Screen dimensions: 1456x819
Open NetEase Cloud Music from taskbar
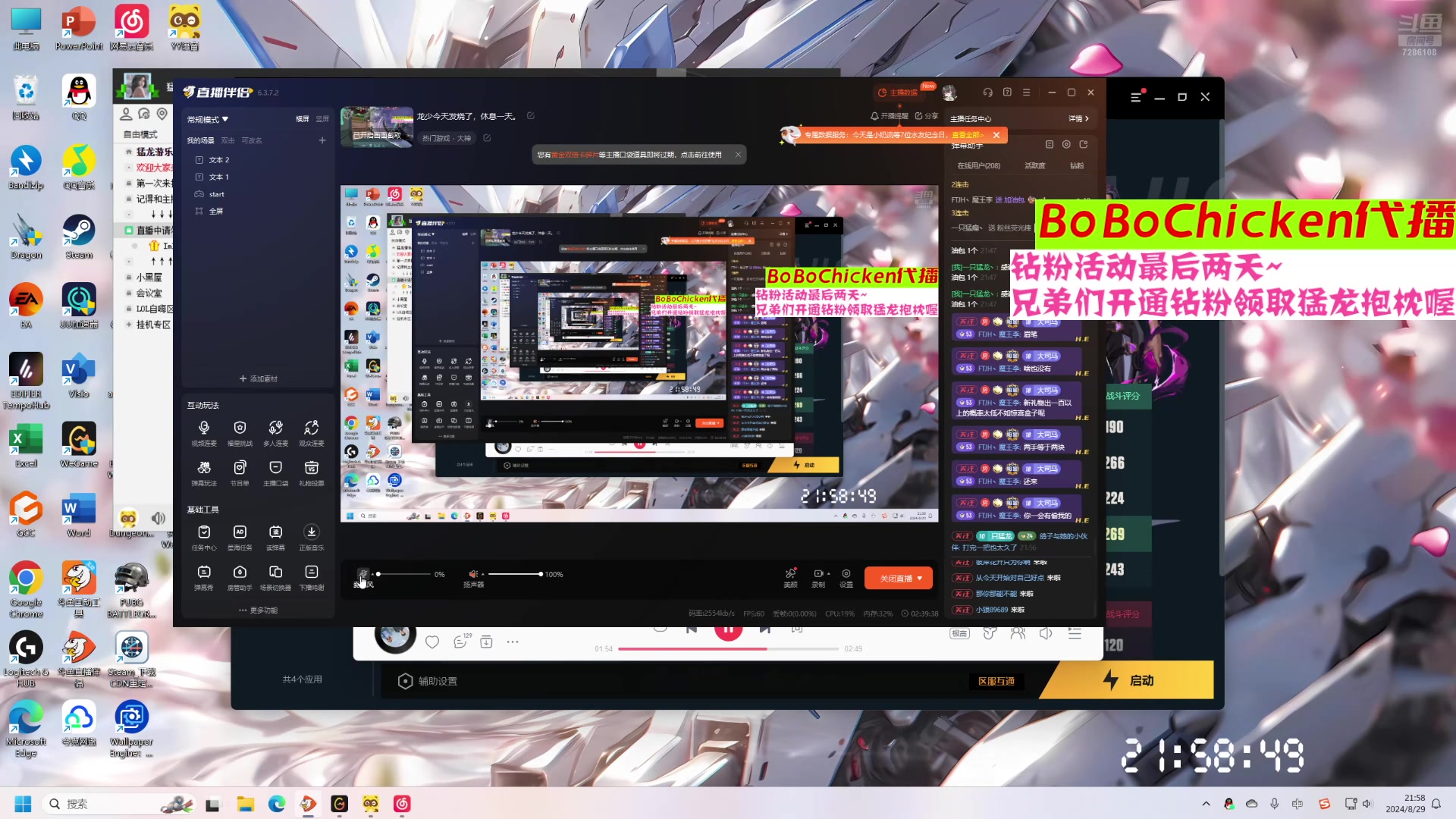402,804
